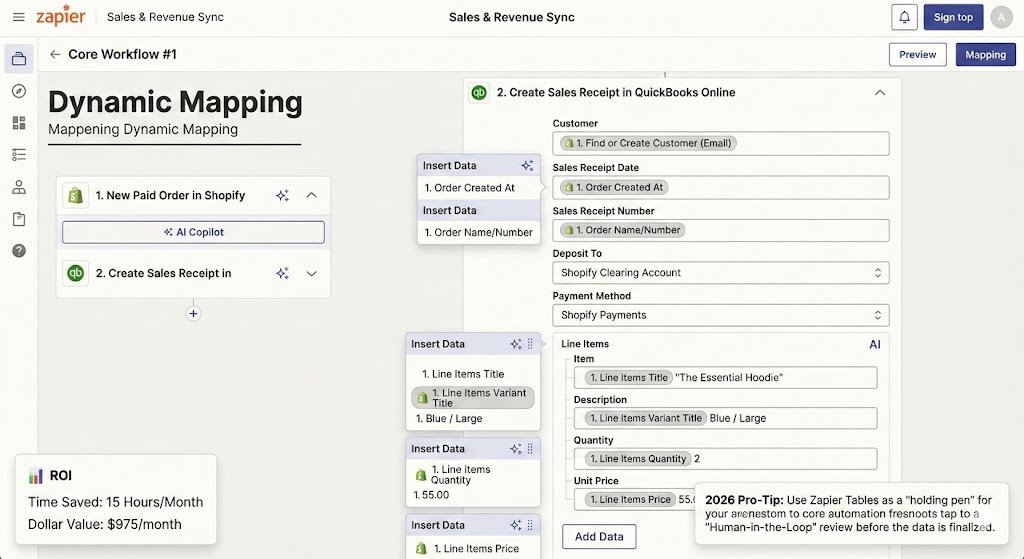
Task: Click the Add Data button
Action: pos(599,537)
